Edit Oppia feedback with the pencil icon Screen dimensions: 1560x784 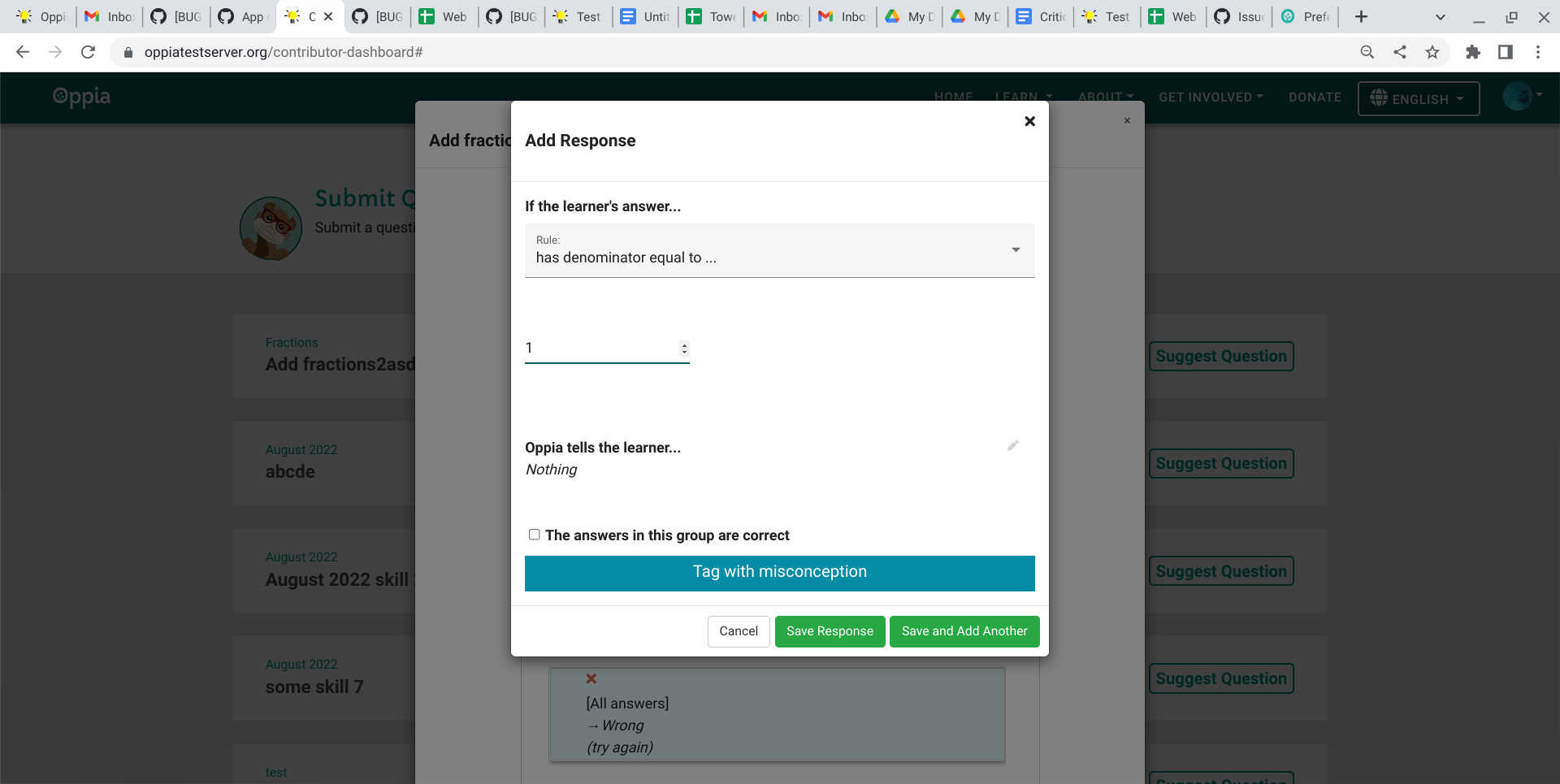tap(1013, 445)
